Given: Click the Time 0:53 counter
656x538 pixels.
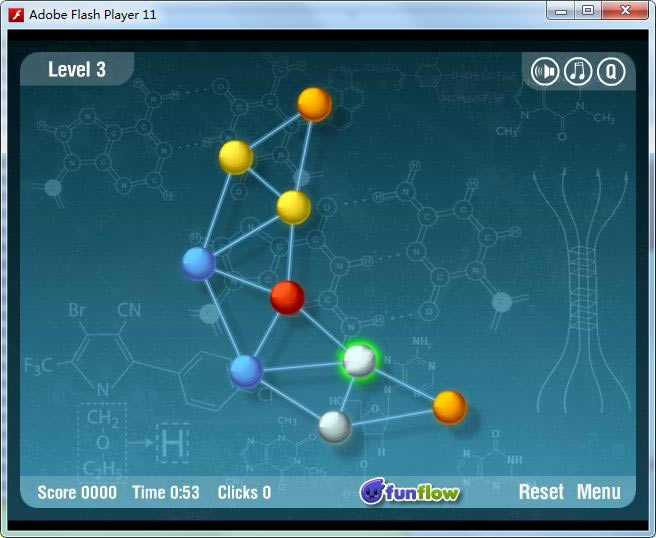Looking at the screenshot, I should [166, 492].
